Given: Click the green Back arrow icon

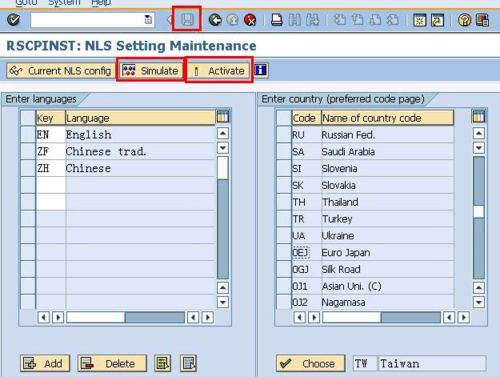Looking at the screenshot, I should [x=215, y=20].
